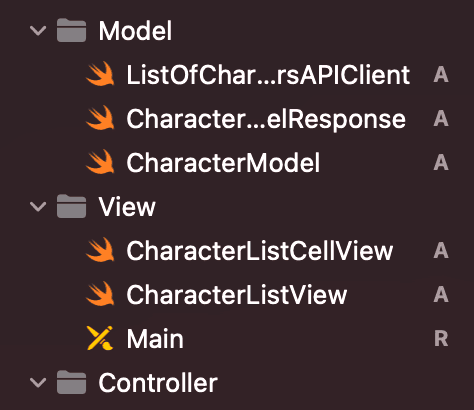Open the CharacterModel file

tap(223, 163)
